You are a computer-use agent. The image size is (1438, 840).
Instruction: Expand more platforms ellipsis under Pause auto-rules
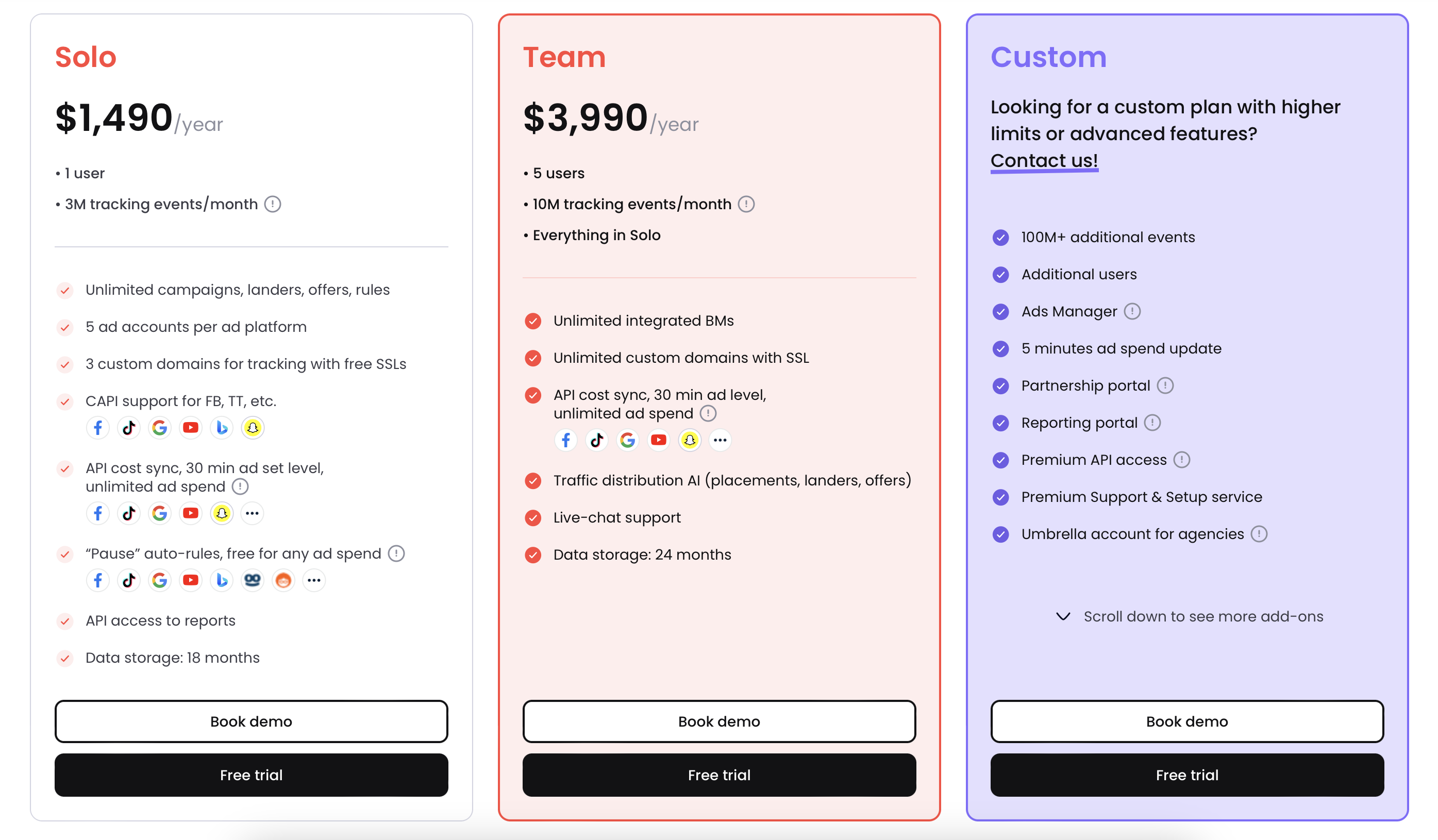[x=314, y=580]
